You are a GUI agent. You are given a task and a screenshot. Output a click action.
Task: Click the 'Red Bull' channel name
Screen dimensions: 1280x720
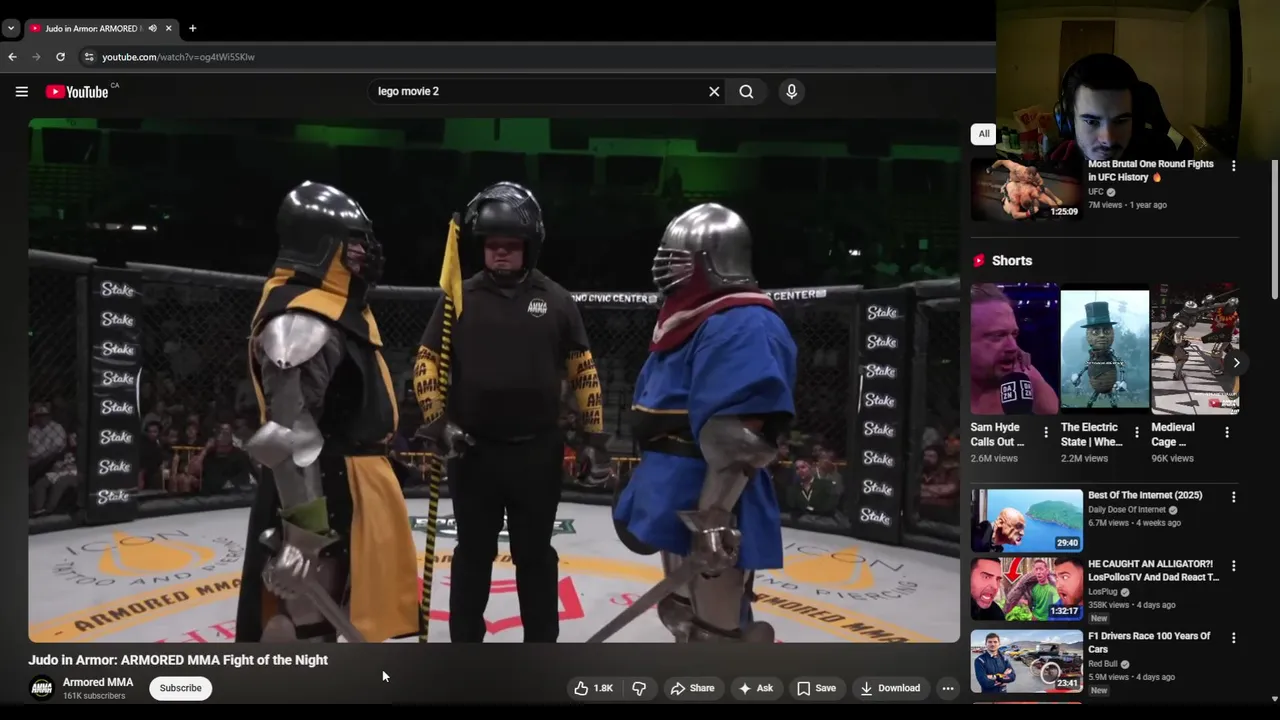tap(1103, 664)
